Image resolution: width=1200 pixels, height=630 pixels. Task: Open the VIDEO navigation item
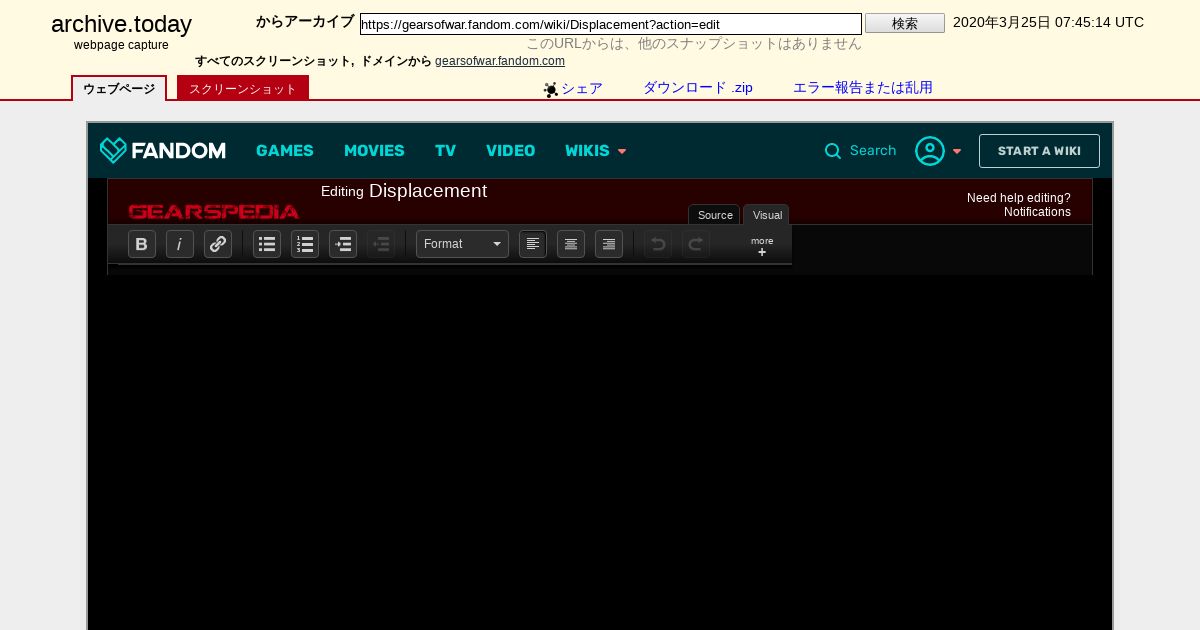511,150
